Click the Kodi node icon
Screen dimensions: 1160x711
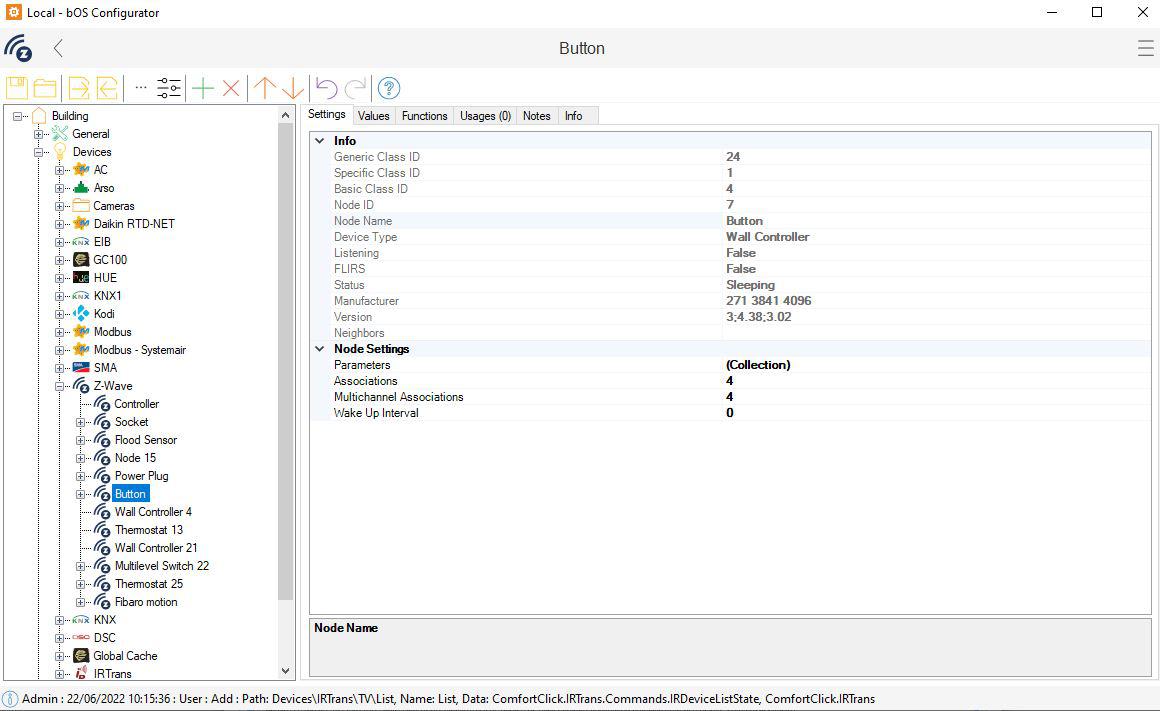(x=81, y=314)
